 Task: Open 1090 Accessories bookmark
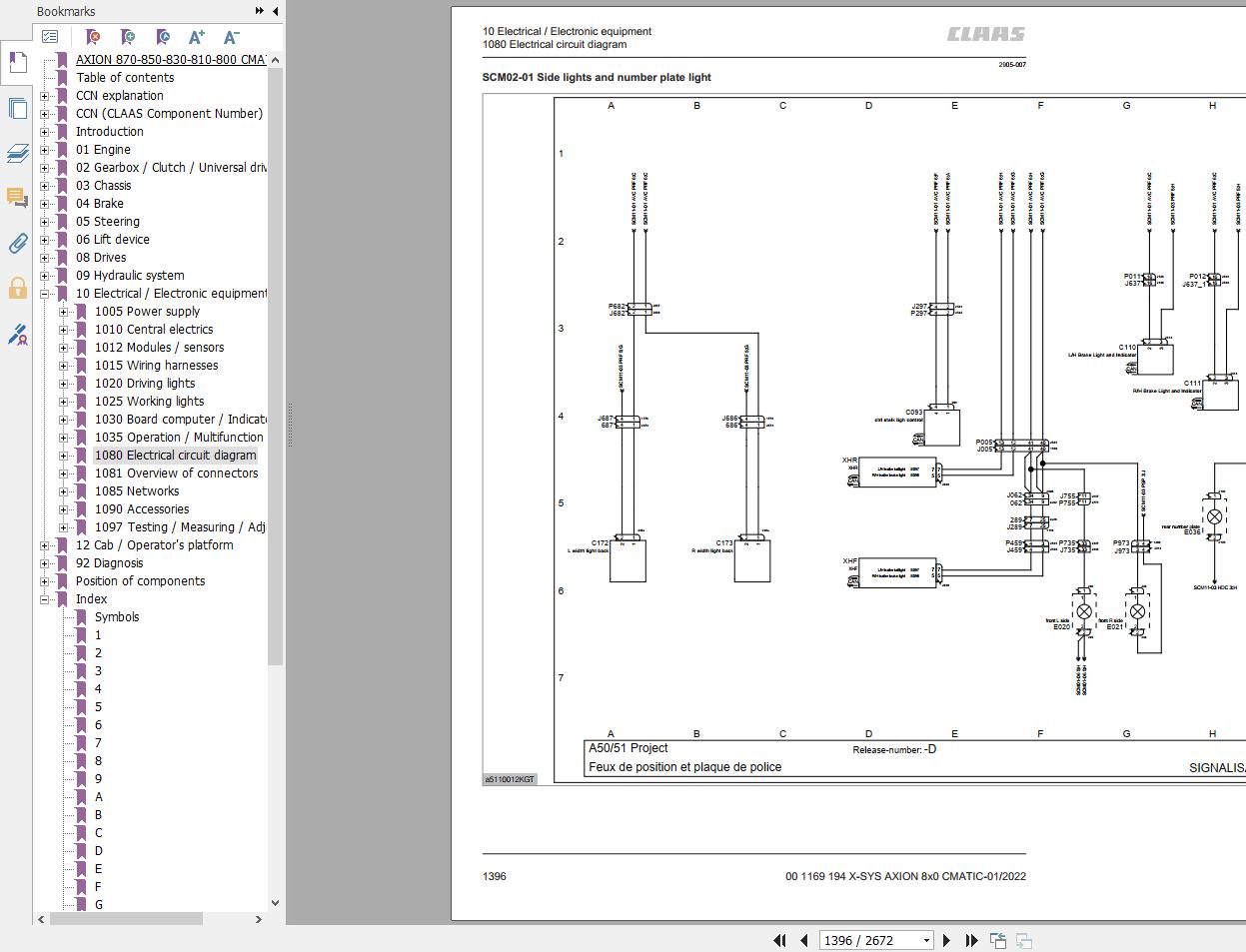[x=142, y=509]
